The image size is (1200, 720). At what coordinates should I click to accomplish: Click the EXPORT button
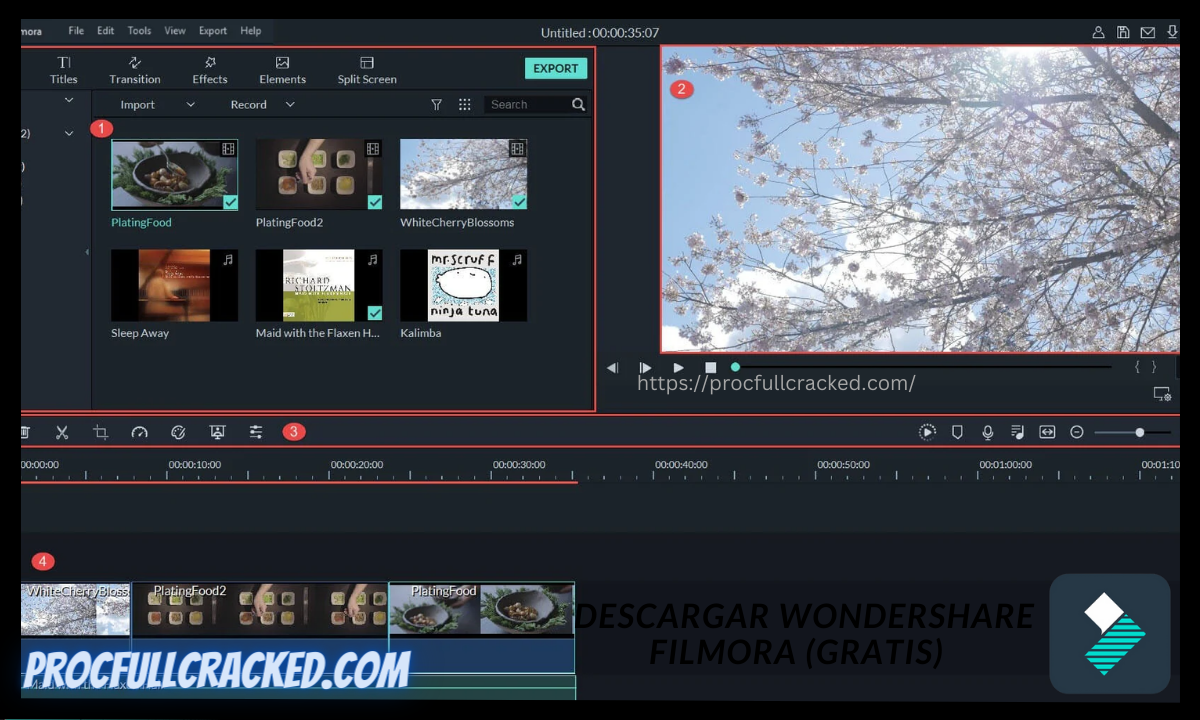[x=555, y=68]
